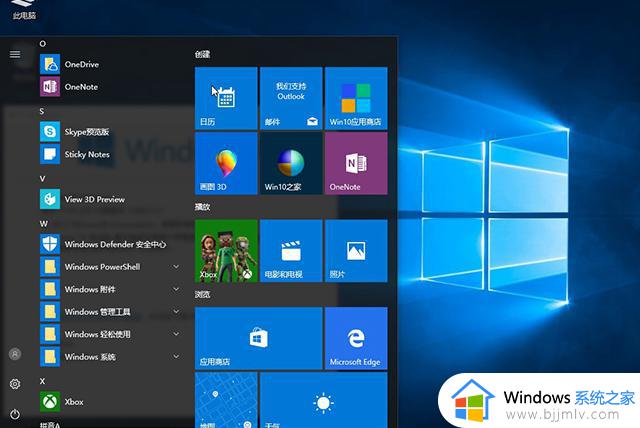640x428 pixels.
Task: Click the letter V section header
Action: [x=42, y=178]
